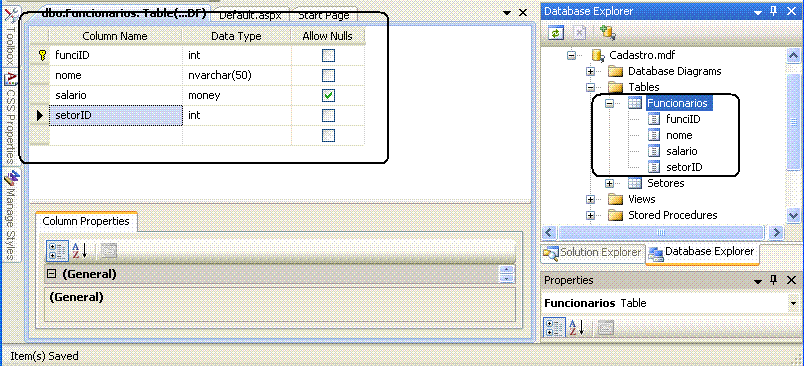
Task: Click the Setores table icon
Action: tap(634, 183)
